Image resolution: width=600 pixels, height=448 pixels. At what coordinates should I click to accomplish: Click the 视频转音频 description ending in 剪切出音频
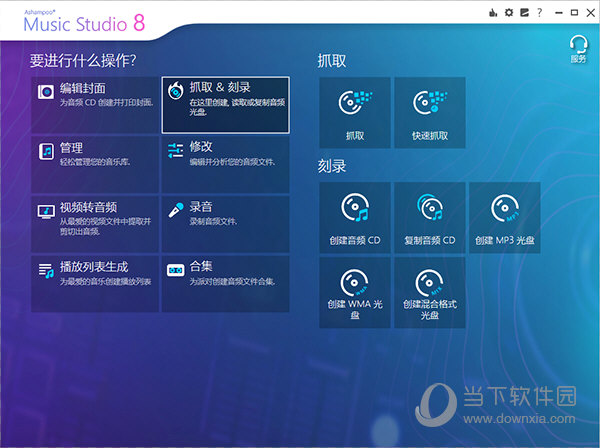click(105, 226)
